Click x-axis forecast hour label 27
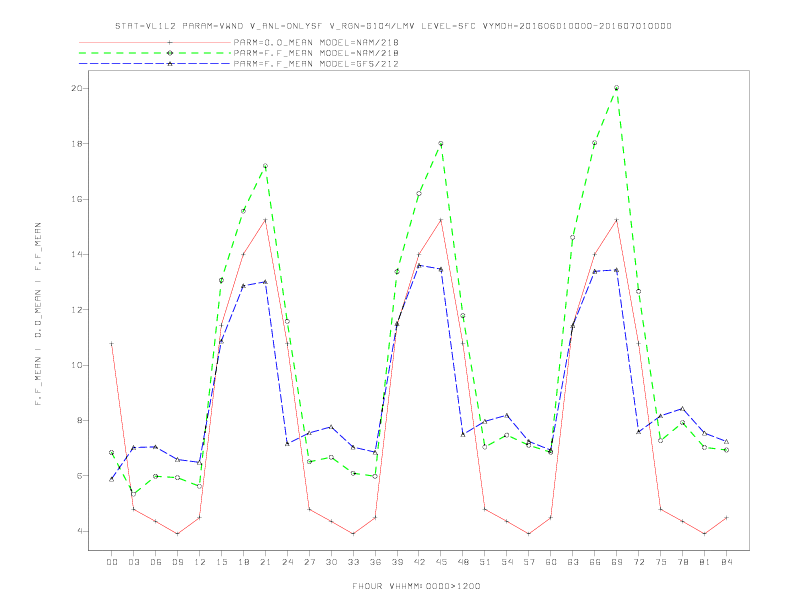The image size is (792, 612). pos(309,562)
